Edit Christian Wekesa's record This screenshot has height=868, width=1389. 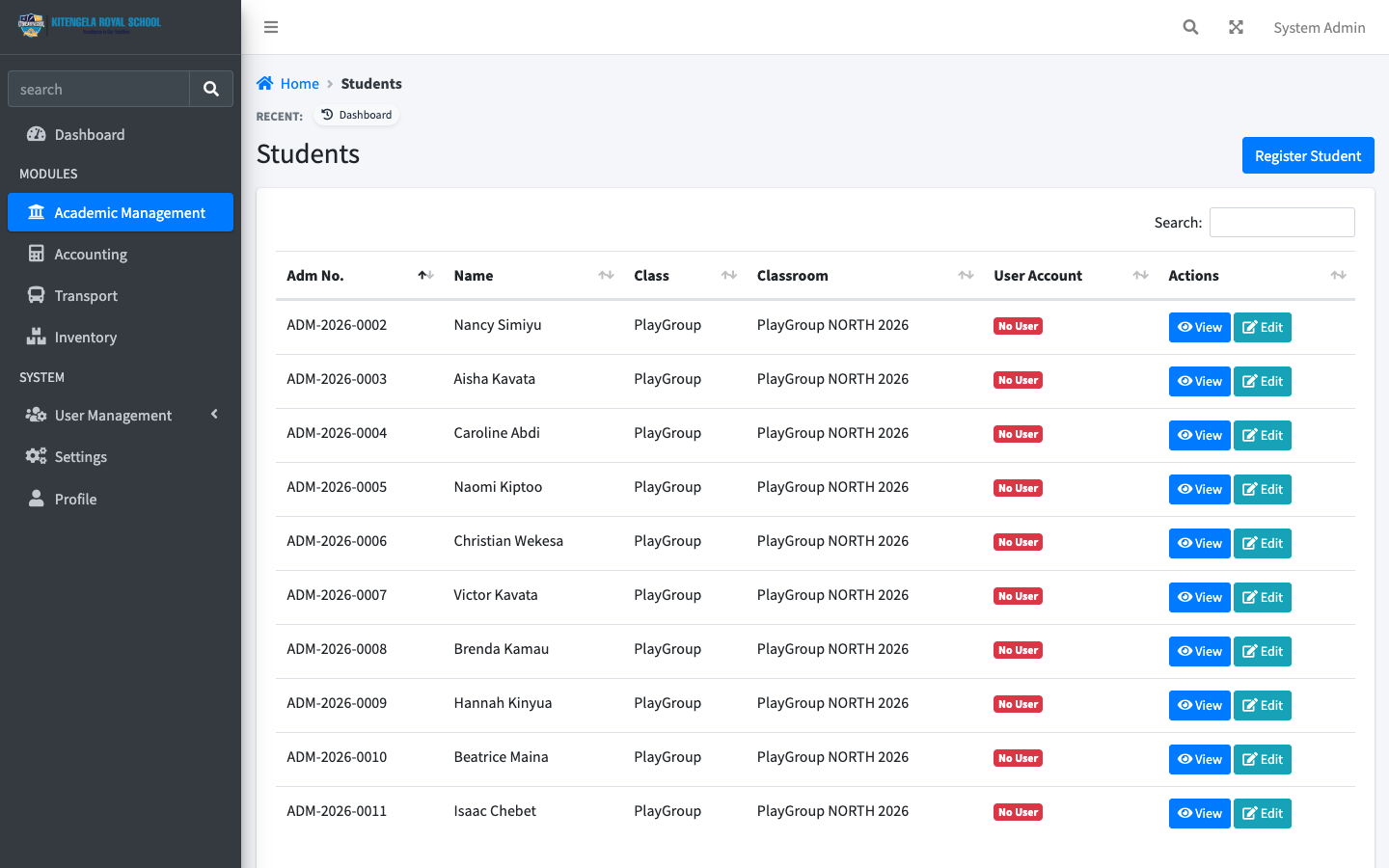coord(1262,543)
